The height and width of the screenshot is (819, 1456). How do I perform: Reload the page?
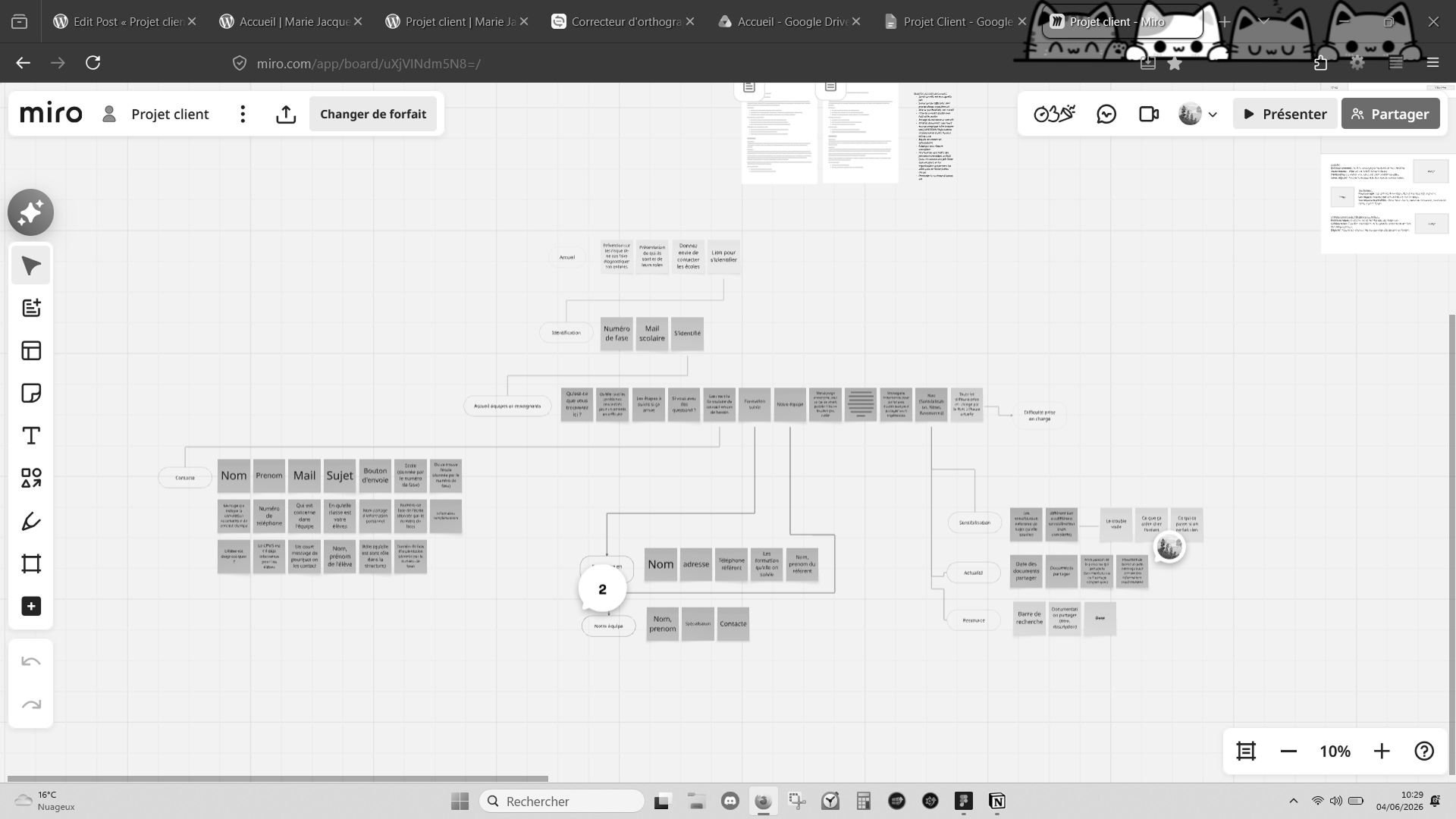pos(93,63)
